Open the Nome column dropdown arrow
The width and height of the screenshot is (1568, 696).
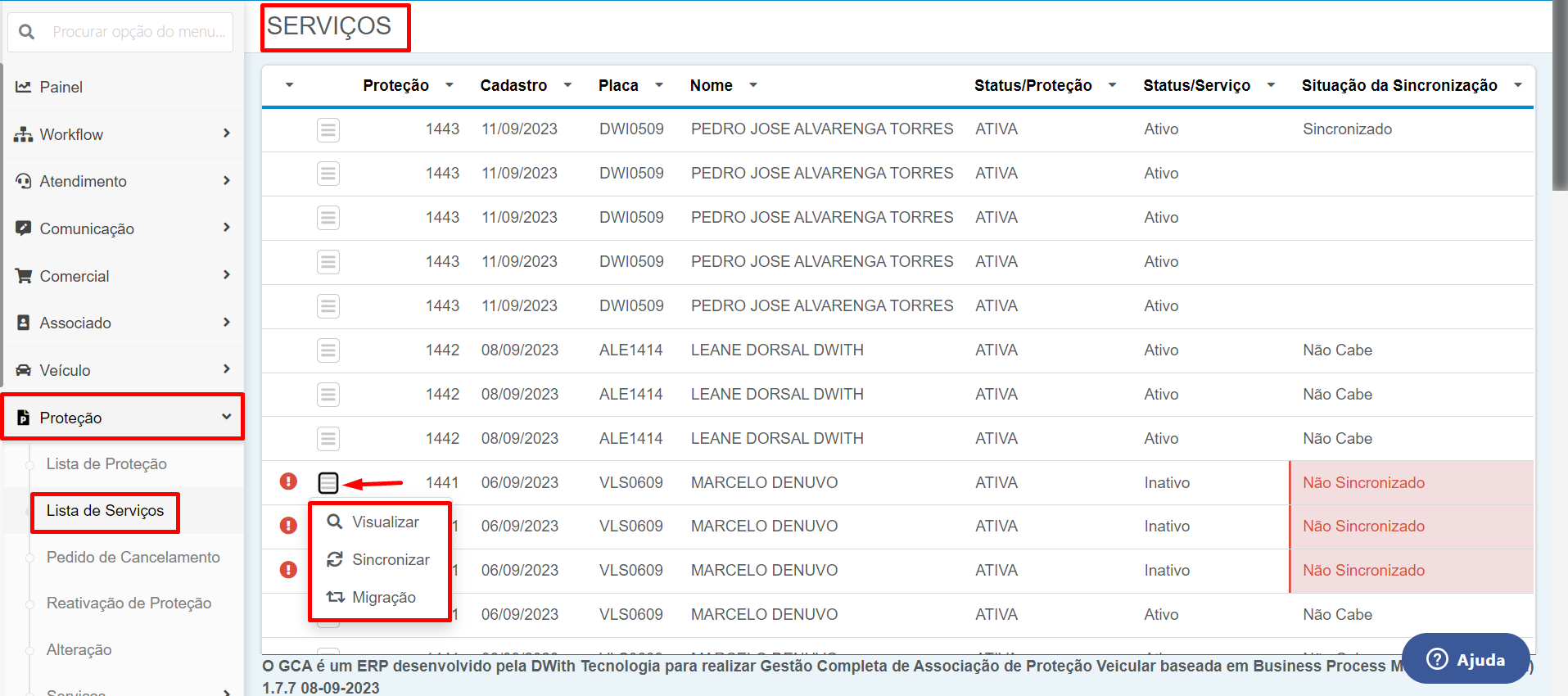(753, 85)
